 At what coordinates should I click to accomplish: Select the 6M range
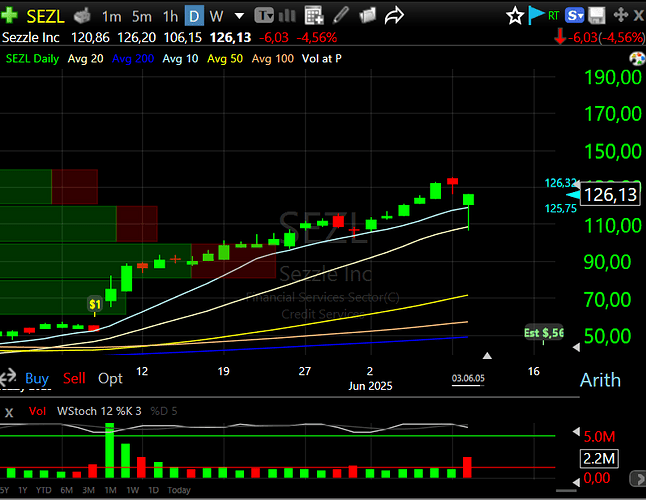coord(66,490)
